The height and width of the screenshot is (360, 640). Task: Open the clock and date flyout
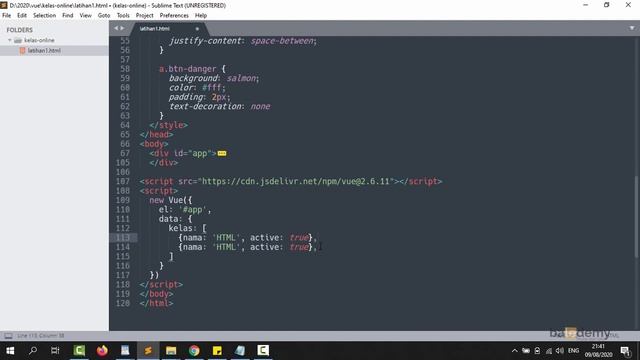(x=598, y=351)
